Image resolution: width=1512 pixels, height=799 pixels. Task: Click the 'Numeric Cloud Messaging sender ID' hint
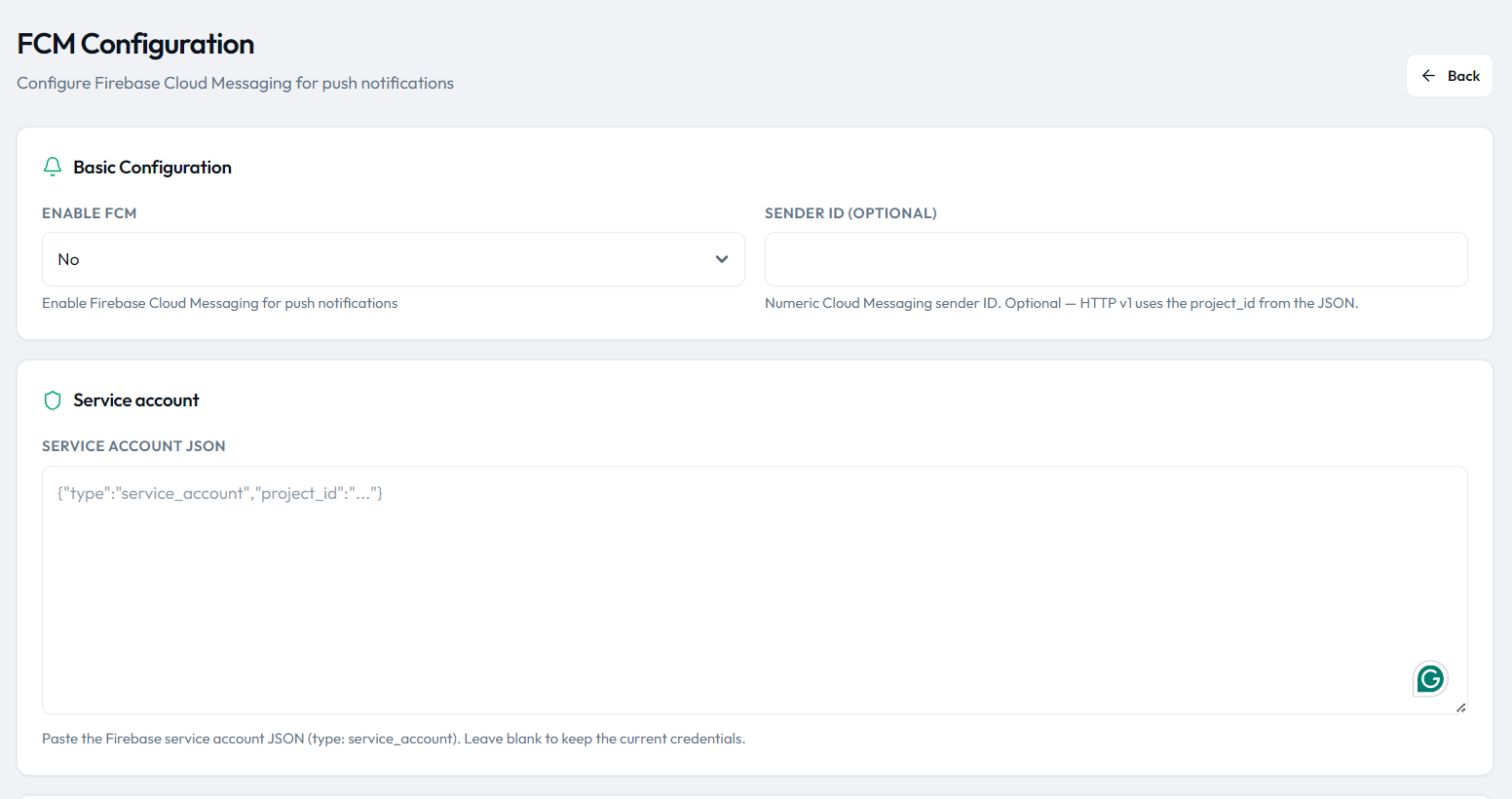(1061, 303)
